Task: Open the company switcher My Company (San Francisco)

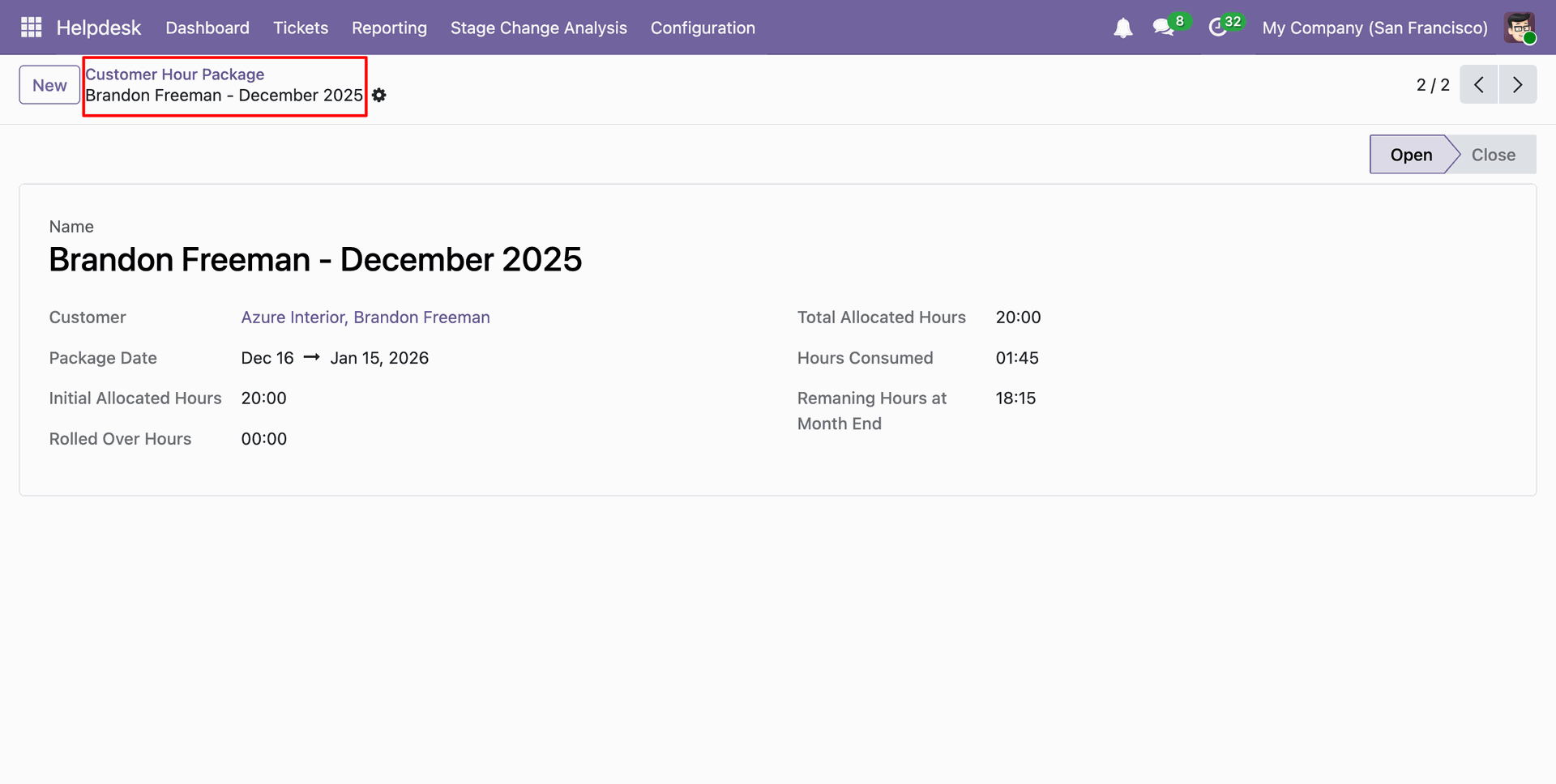Action: click(1374, 28)
